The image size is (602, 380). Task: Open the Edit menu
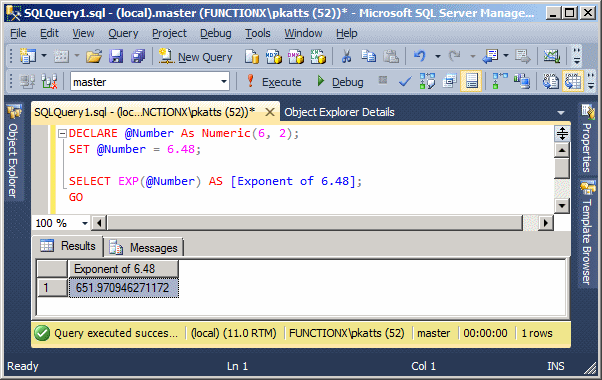(49, 34)
